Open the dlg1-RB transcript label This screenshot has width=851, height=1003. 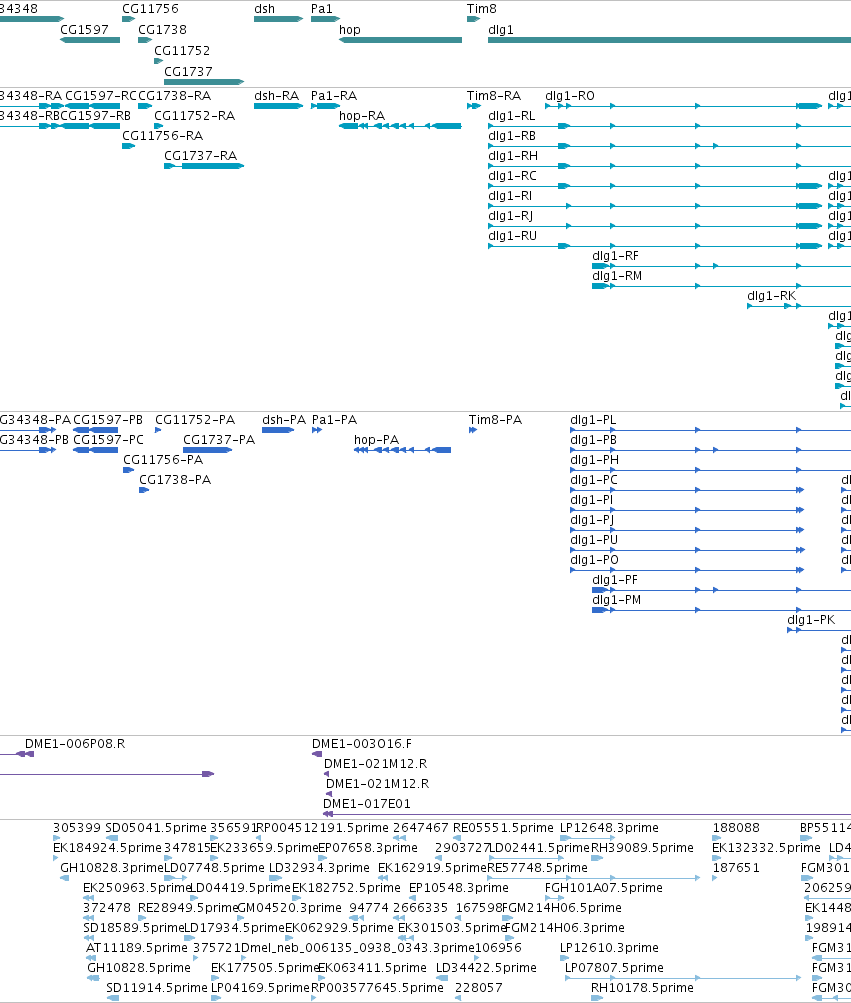click(x=512, y=136)
